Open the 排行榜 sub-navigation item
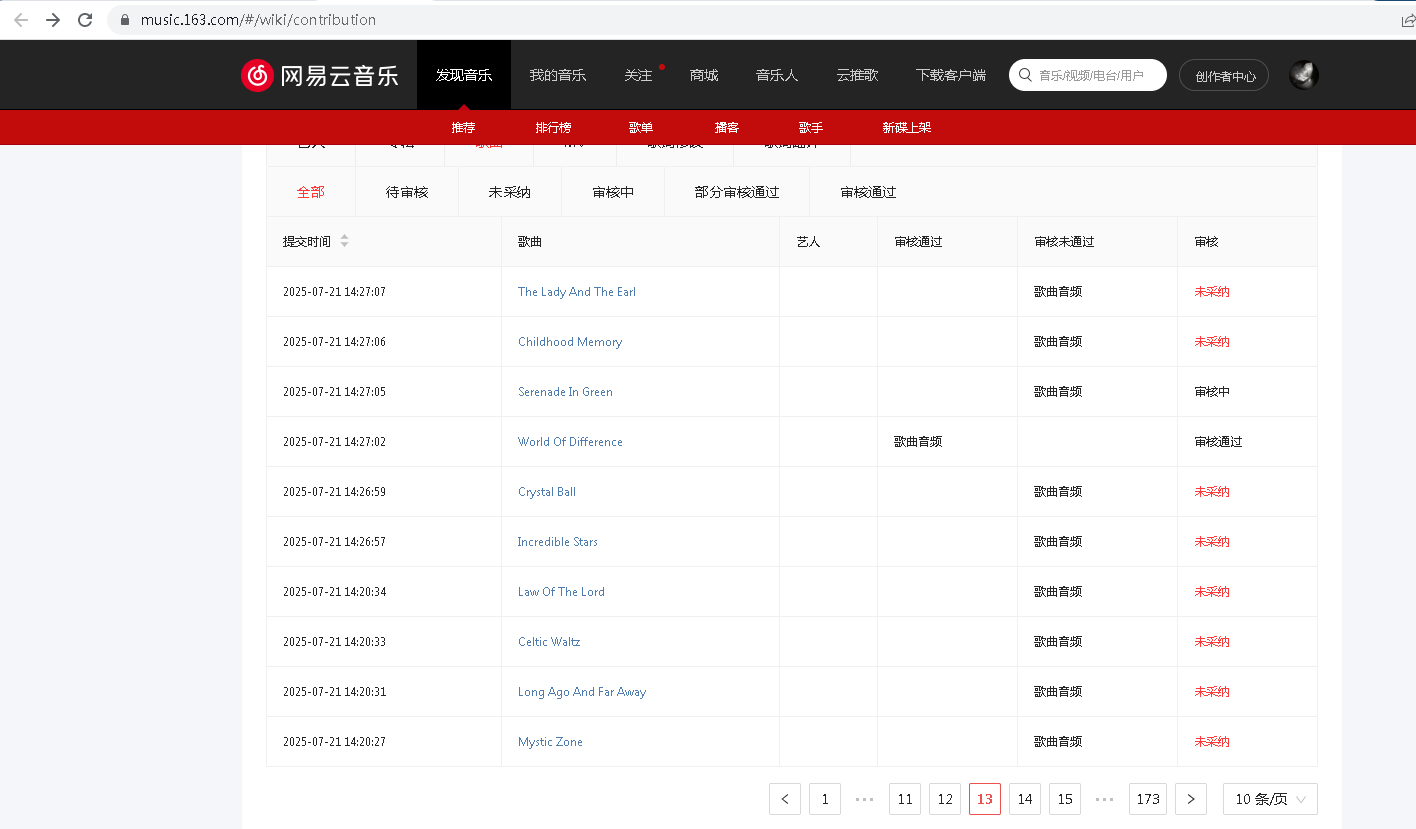Image resolution: width=1416 pixels, height=829 pixels. coord(553,128)
